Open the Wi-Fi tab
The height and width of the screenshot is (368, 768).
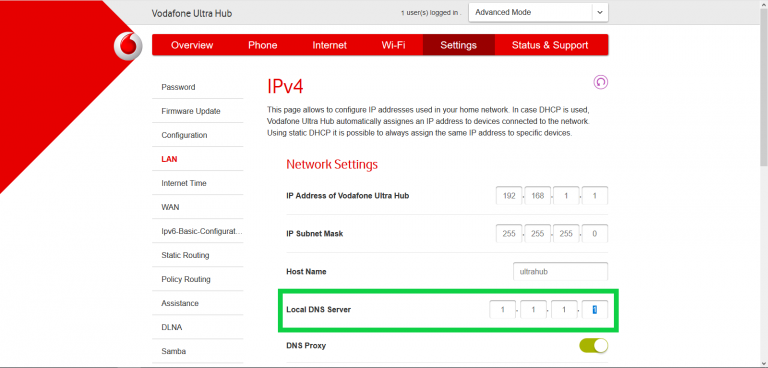click(393, 45)
